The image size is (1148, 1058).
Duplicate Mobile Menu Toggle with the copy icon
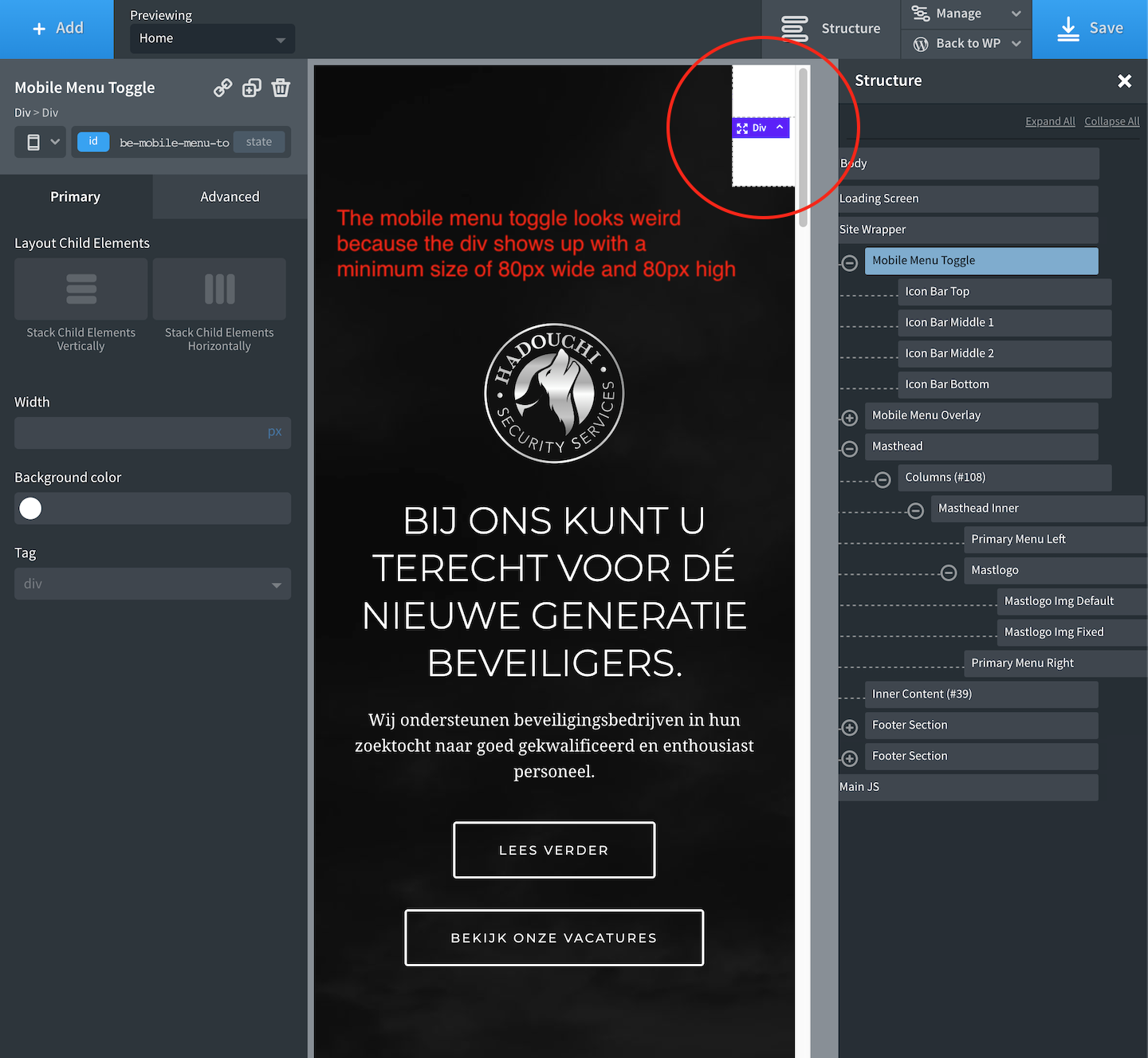252,88
